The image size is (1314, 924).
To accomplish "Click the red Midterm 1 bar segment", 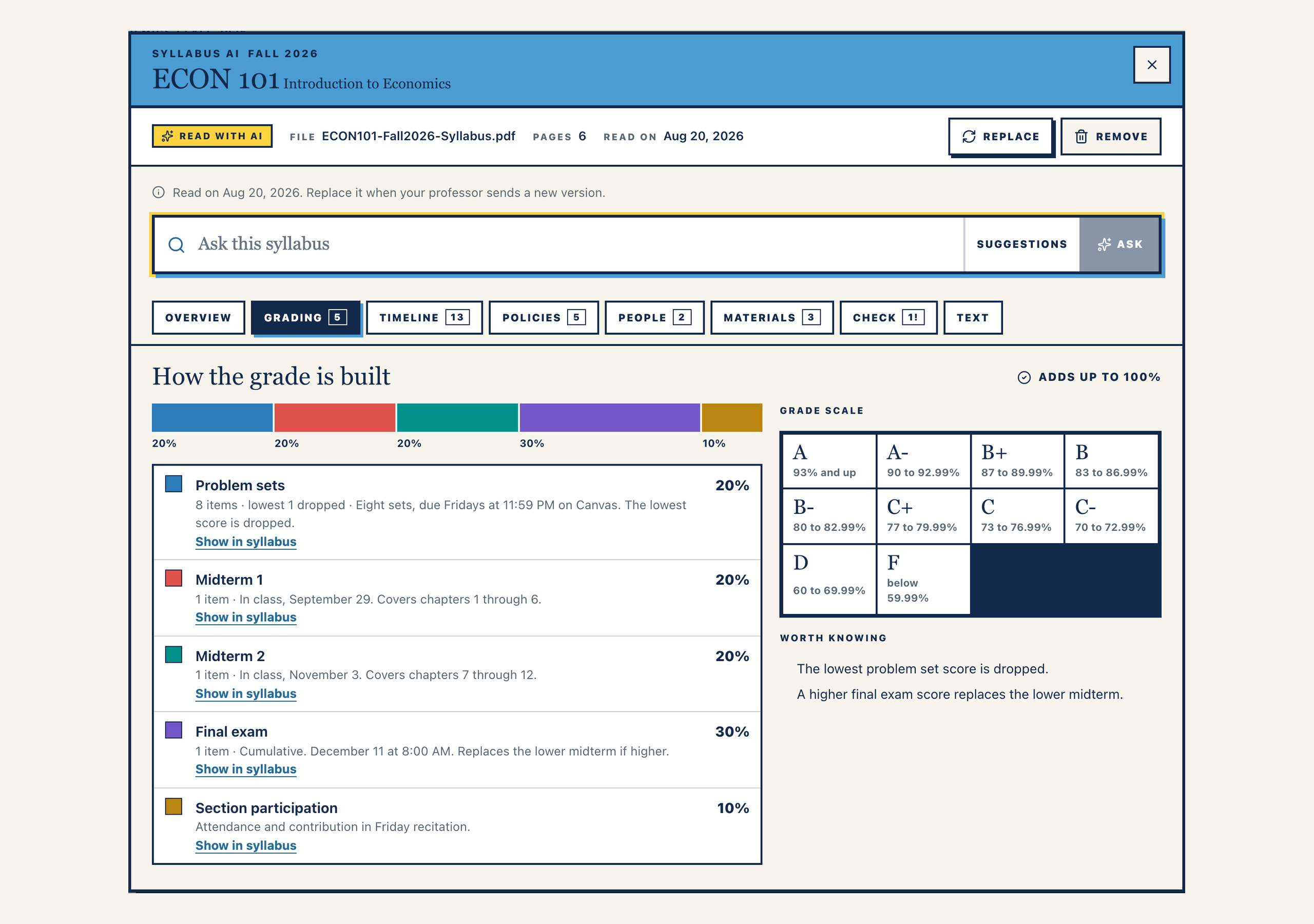I will click(x=335, y=417).
